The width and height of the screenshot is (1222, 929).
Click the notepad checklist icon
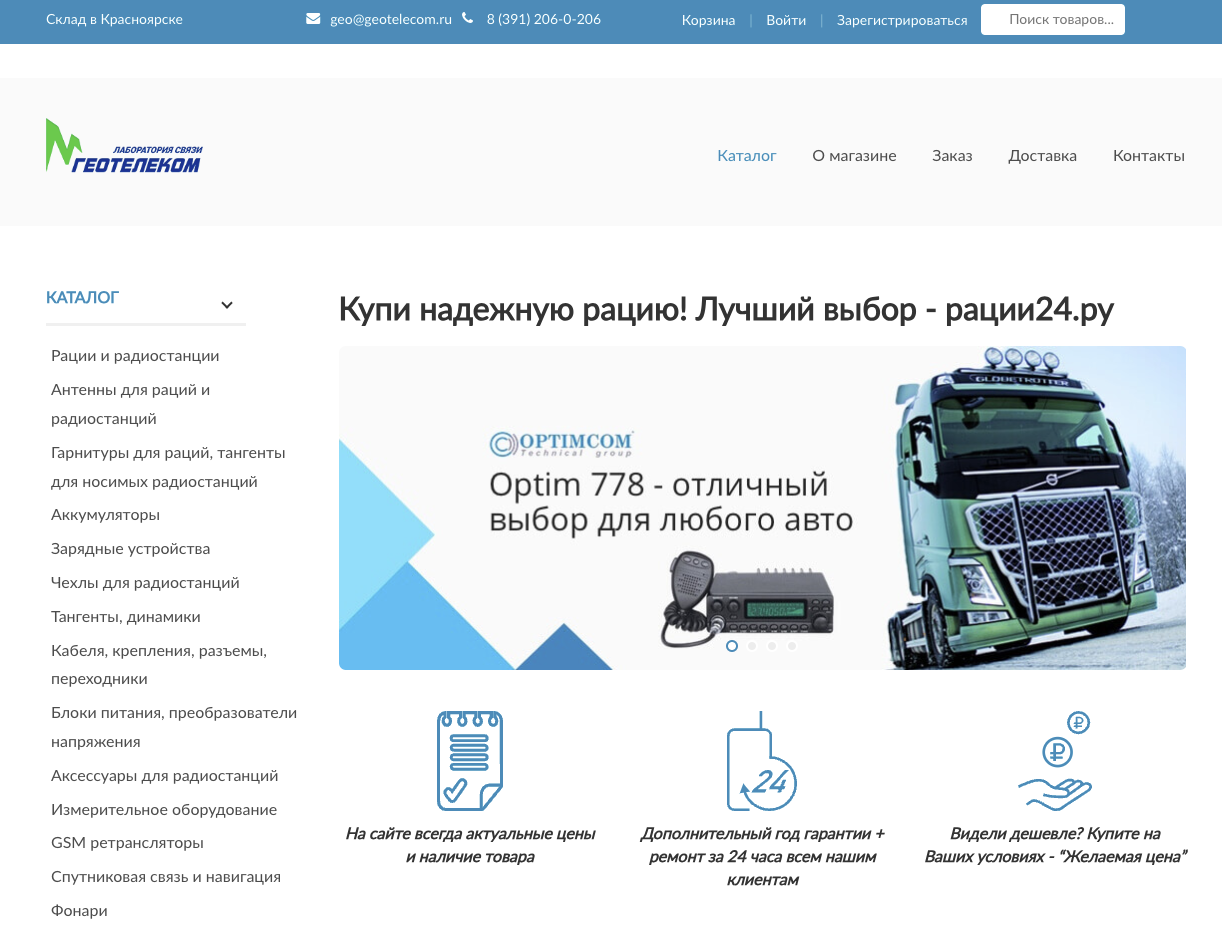click(470, 761)
